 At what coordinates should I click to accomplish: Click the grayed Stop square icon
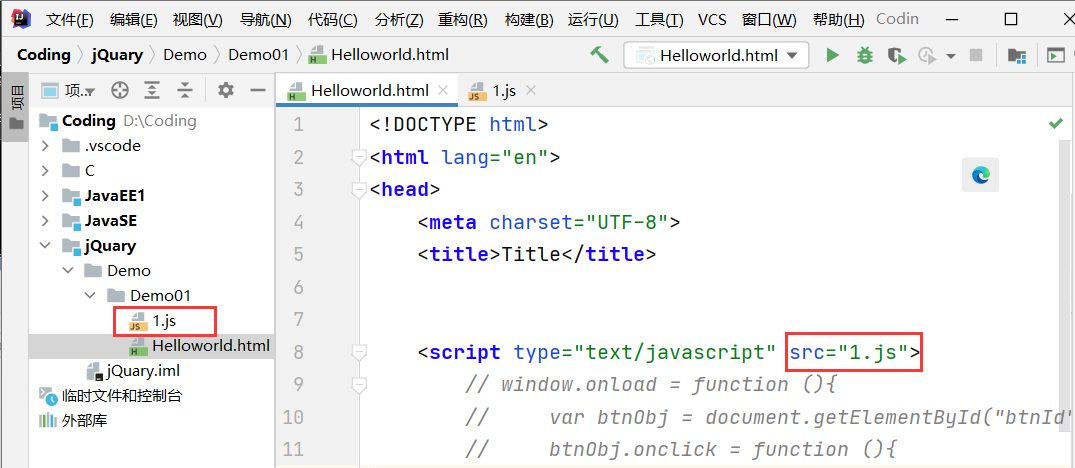click(976, 56)
